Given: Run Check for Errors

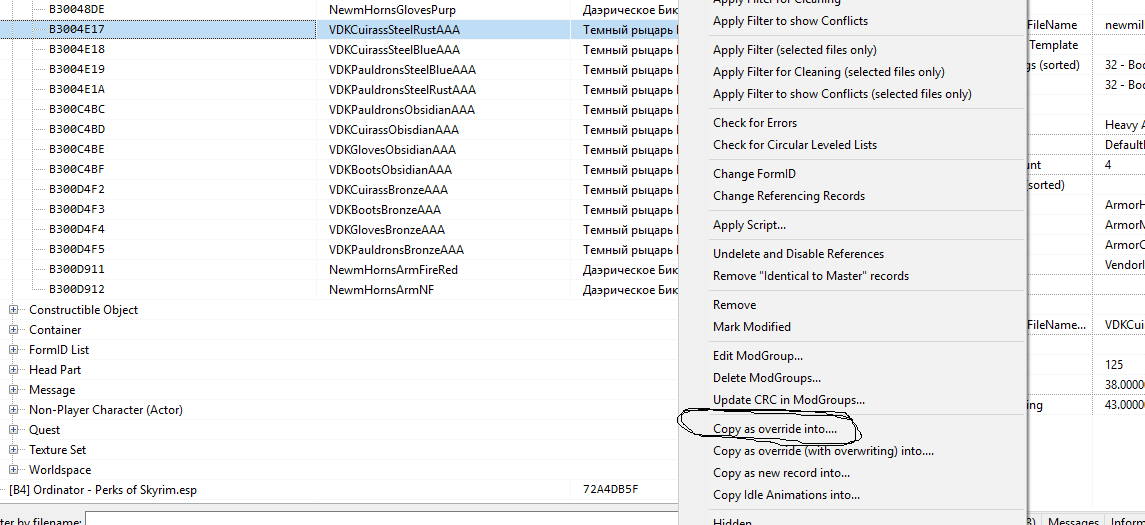Looking at the screenshot, I should (x=755, y=123).
